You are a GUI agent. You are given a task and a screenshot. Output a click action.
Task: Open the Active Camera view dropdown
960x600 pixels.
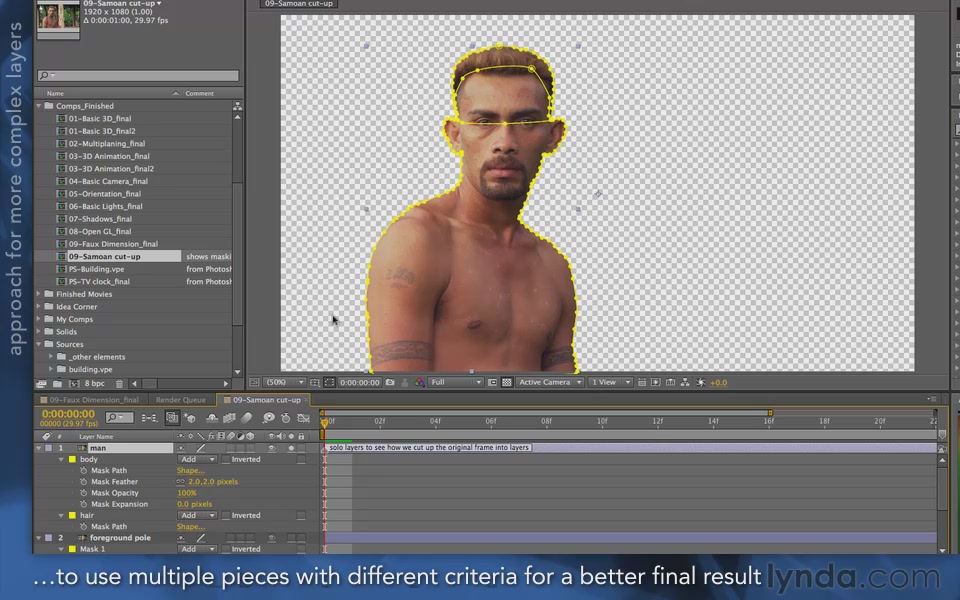coord(549,383)
